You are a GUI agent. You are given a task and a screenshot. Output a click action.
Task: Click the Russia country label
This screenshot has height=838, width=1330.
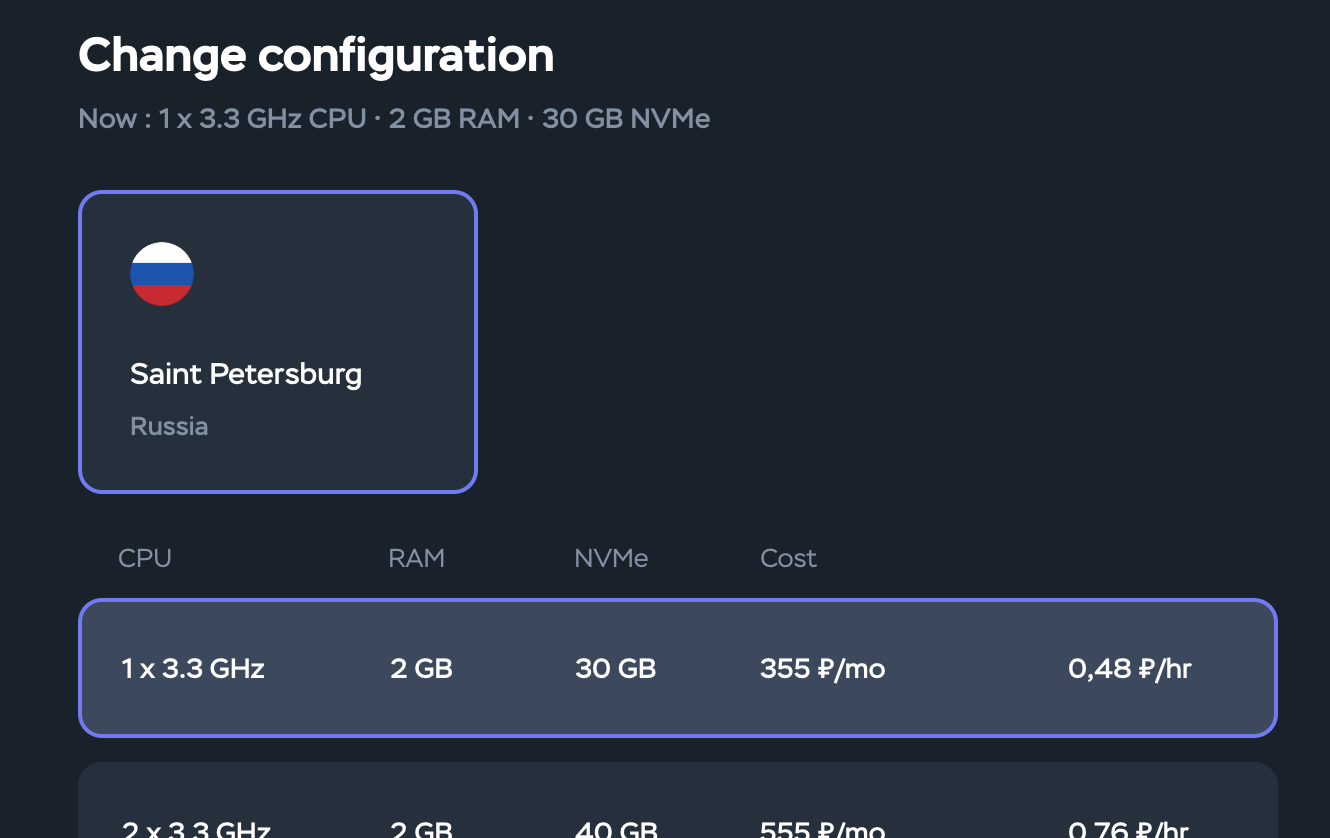tap(169, 426)
